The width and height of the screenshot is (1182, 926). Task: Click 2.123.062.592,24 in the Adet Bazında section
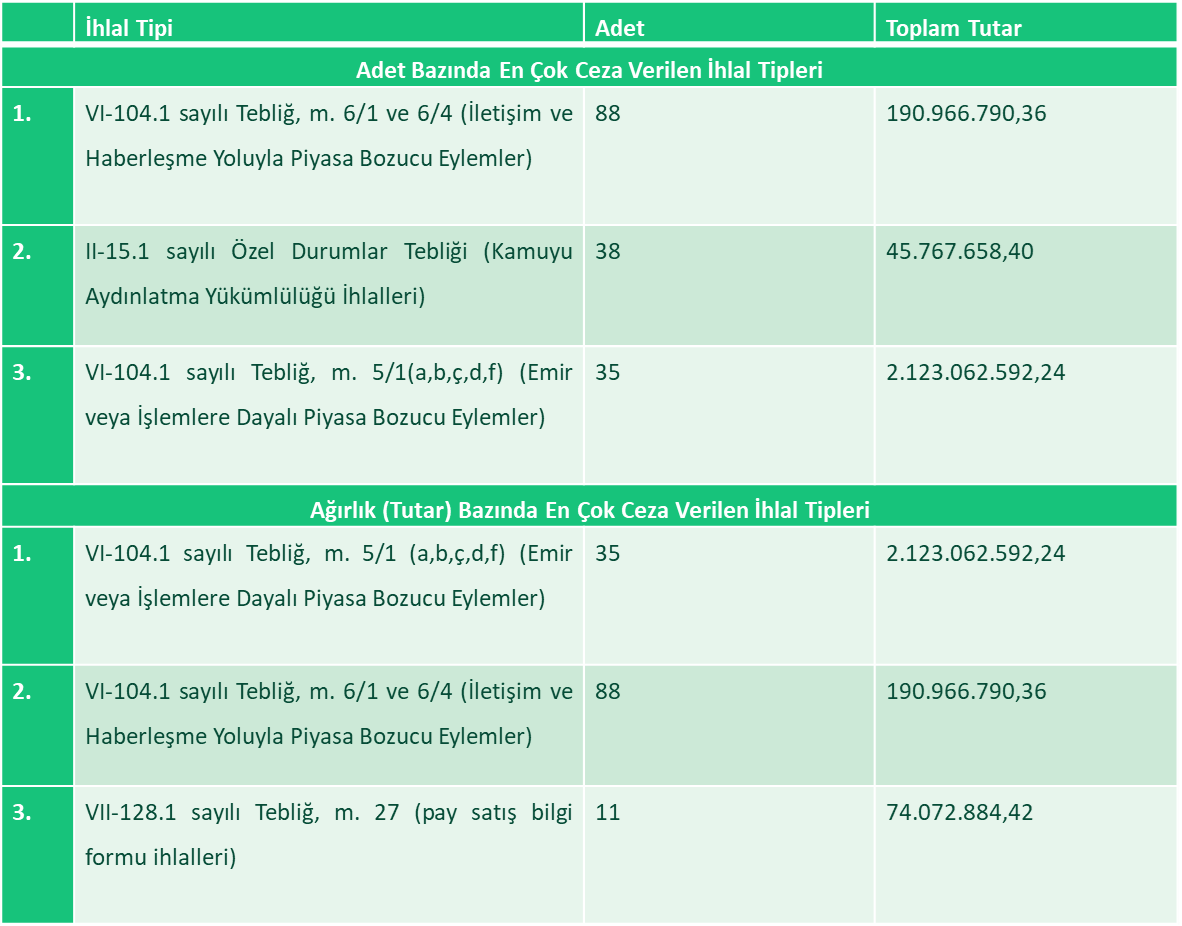[x=975, y=373]
